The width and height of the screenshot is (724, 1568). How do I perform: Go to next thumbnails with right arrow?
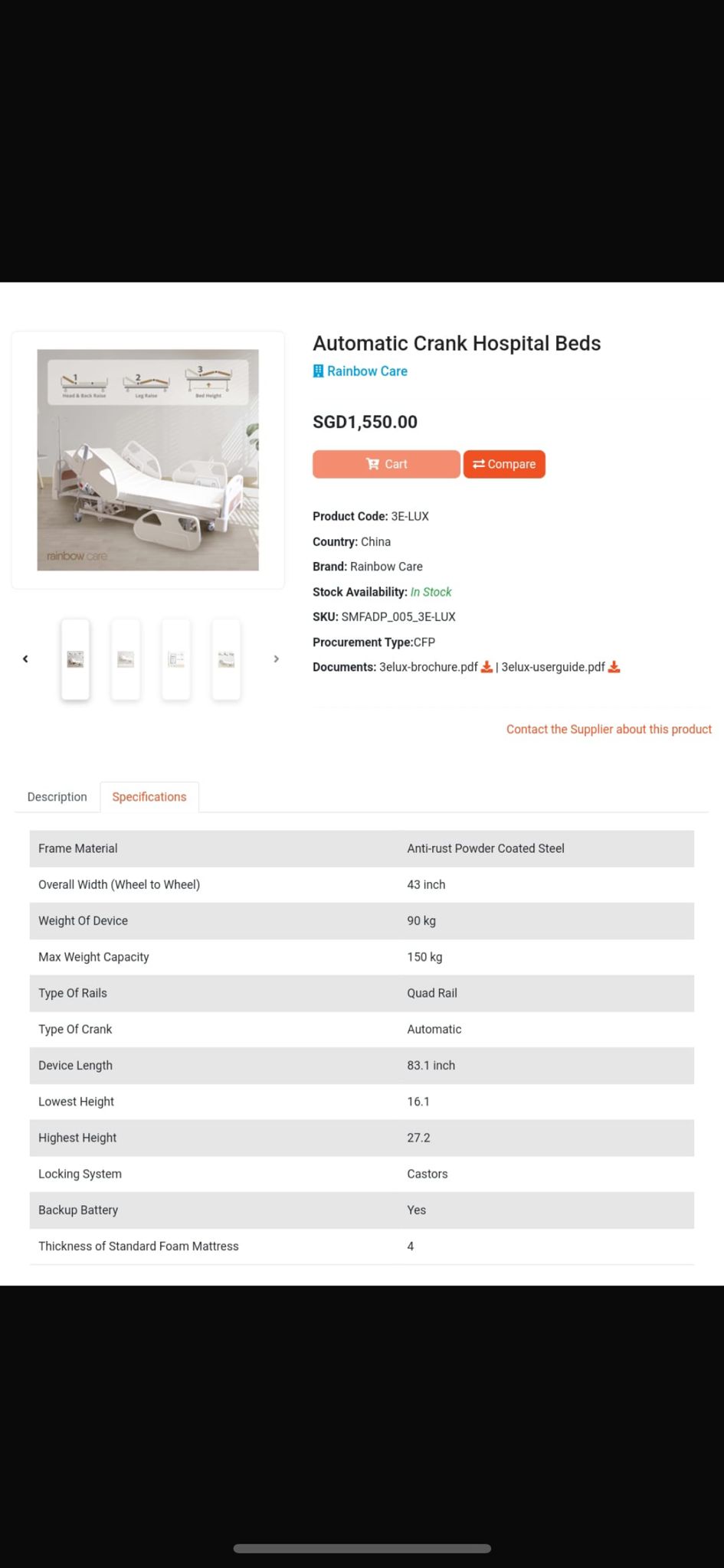click(276, 658)
